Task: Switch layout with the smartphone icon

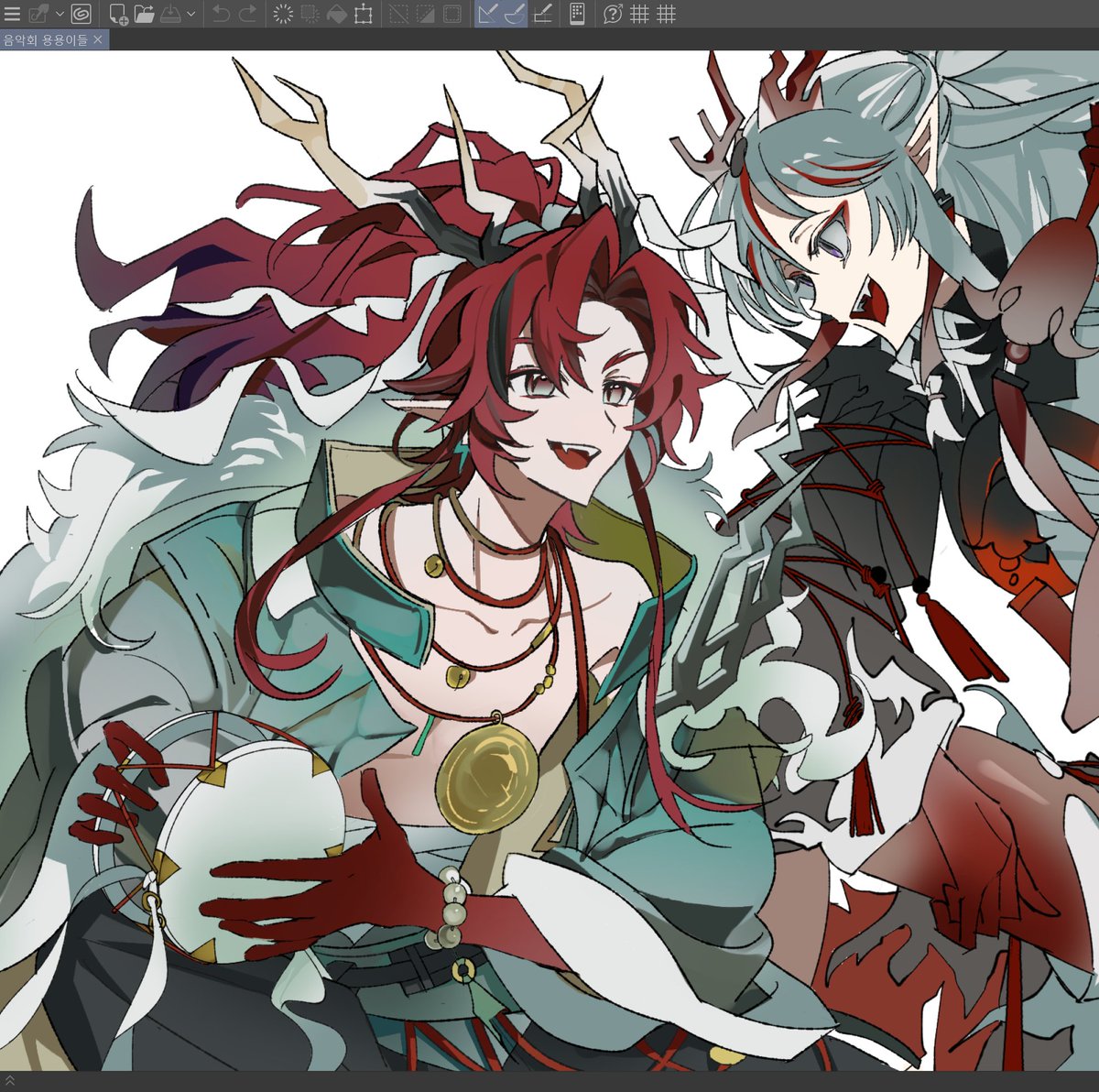Action: (577, 14)
